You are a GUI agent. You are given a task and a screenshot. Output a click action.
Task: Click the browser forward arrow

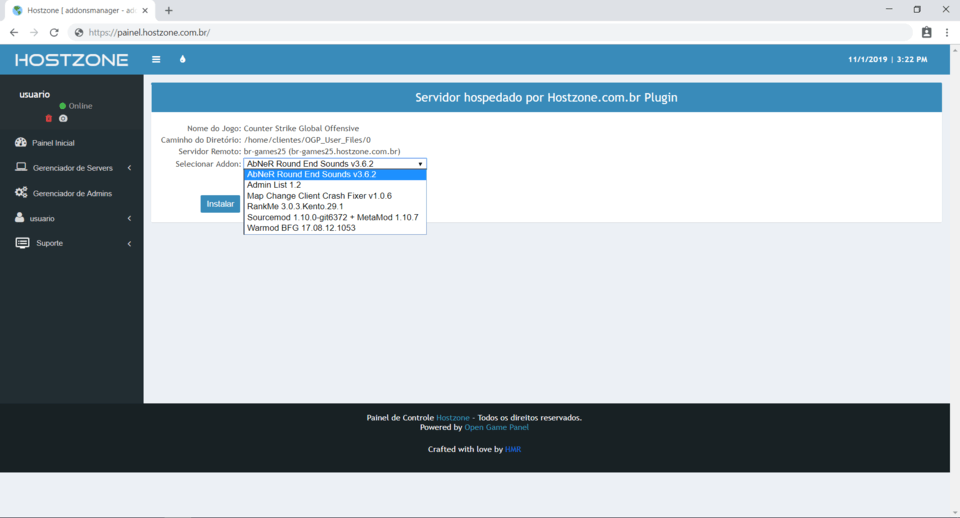tap(34, 32)
